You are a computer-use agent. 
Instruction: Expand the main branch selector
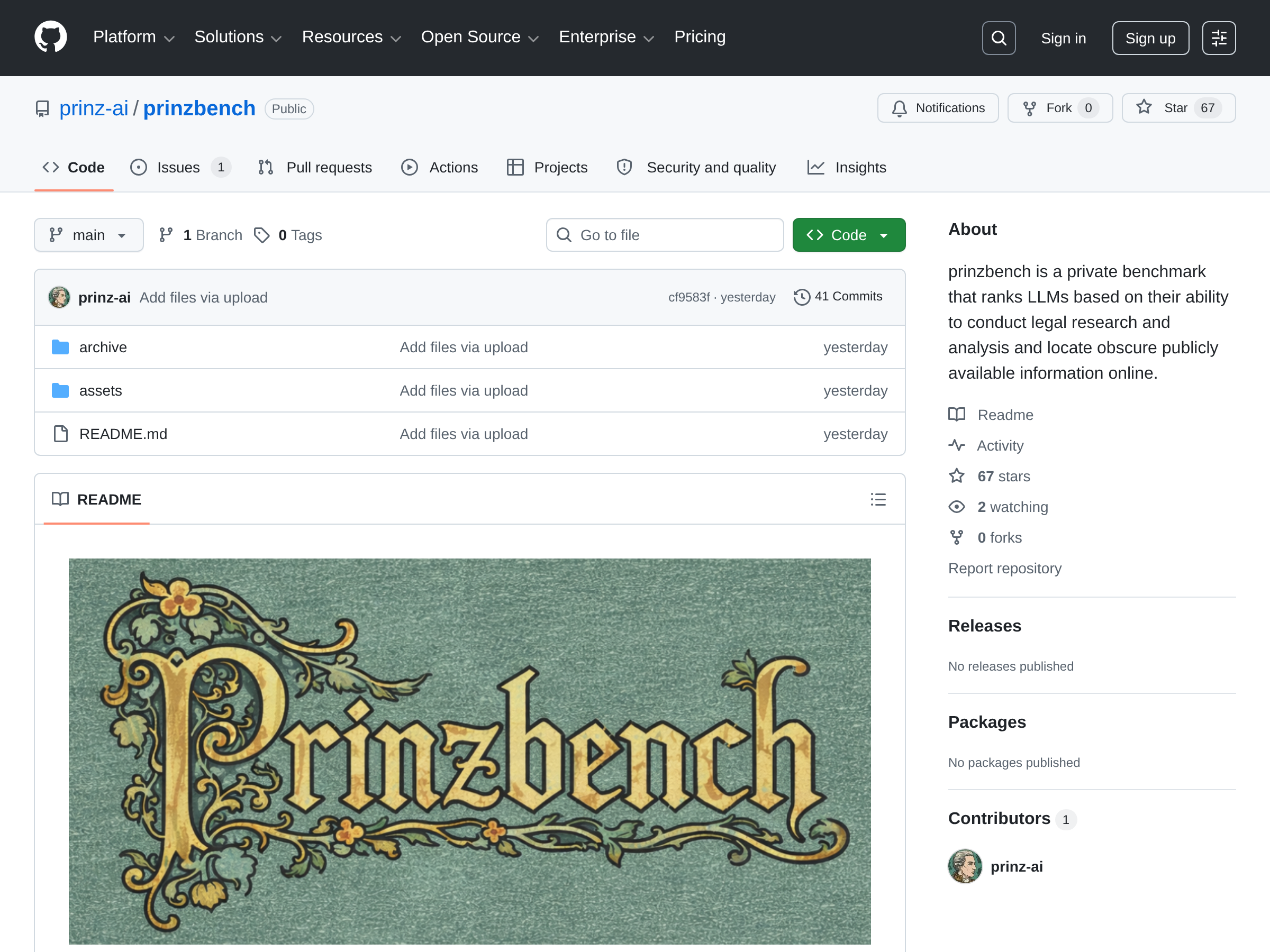pyautogui.click(x=88, y=235)
